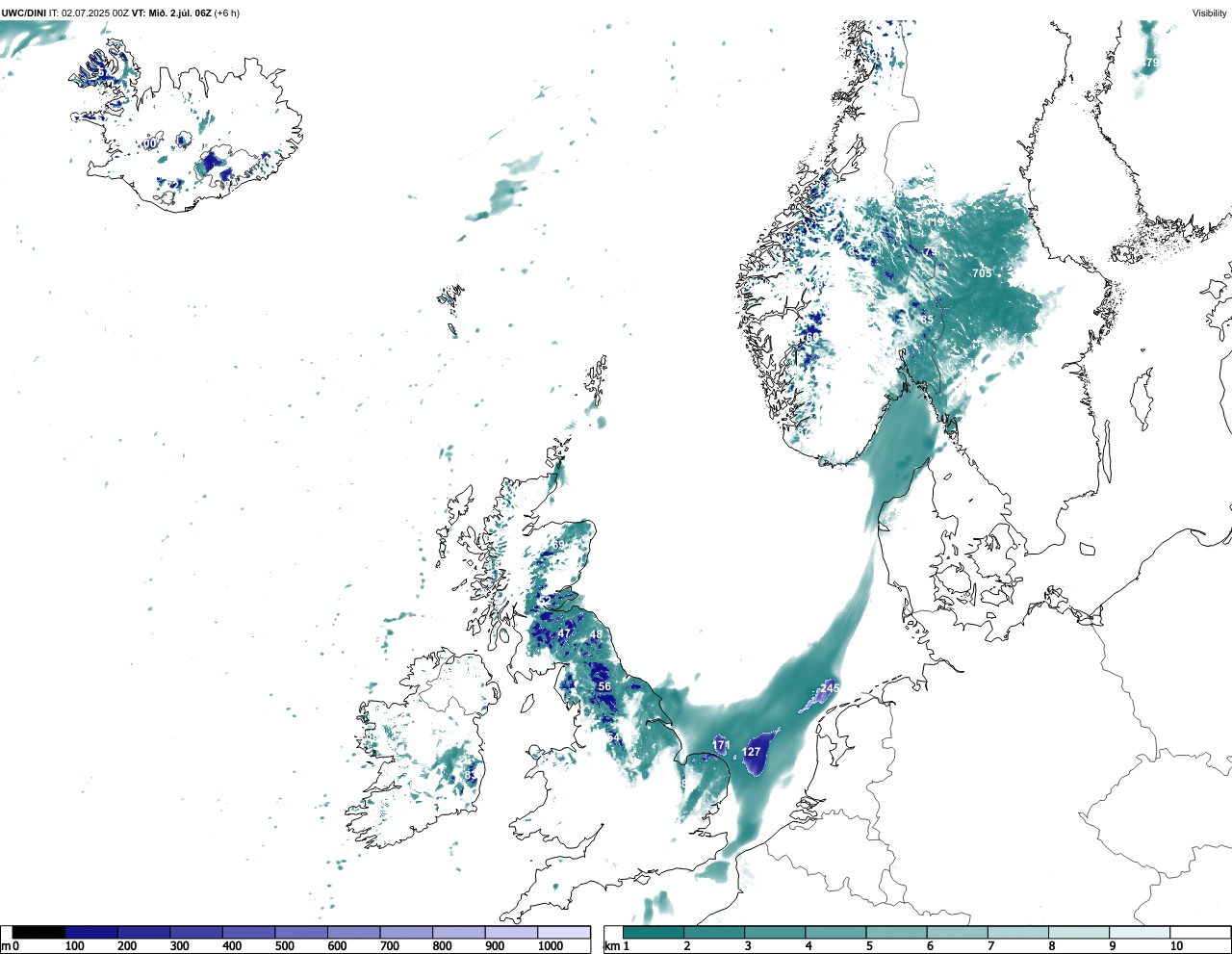1232x954 pixels.
Task: Click the 9–10 km palest legend swatch
Action: (x=1140, y=933)
